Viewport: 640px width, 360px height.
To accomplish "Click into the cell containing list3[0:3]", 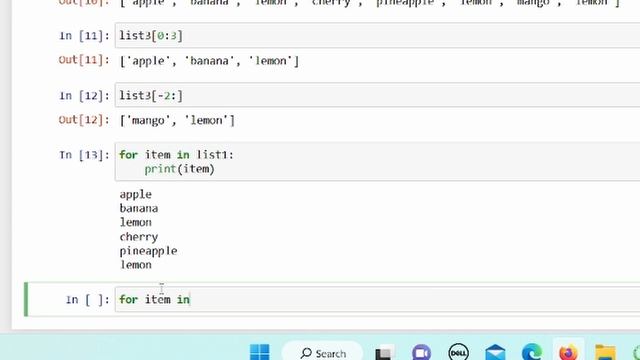I will pos(378,36).
